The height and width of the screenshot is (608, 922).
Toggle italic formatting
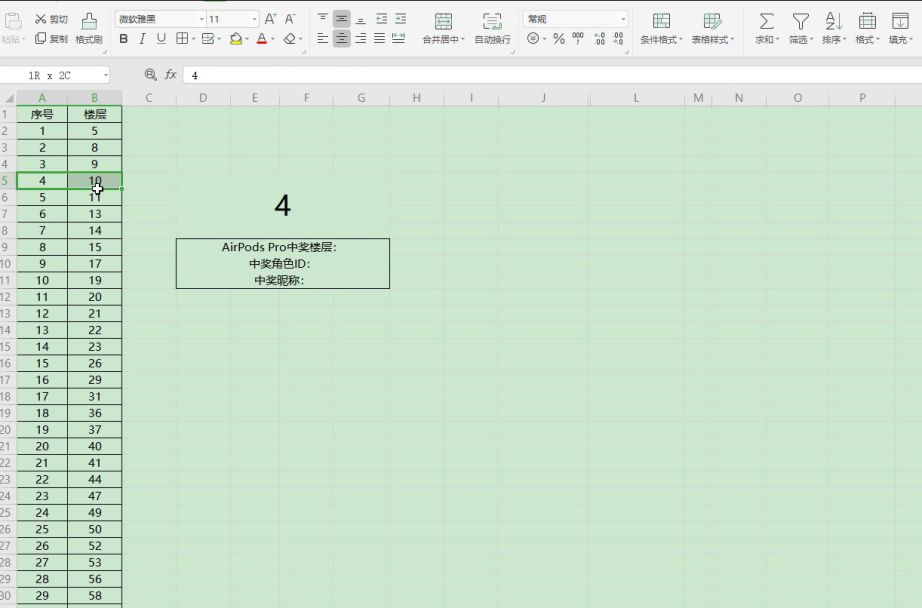pos(142,39)
